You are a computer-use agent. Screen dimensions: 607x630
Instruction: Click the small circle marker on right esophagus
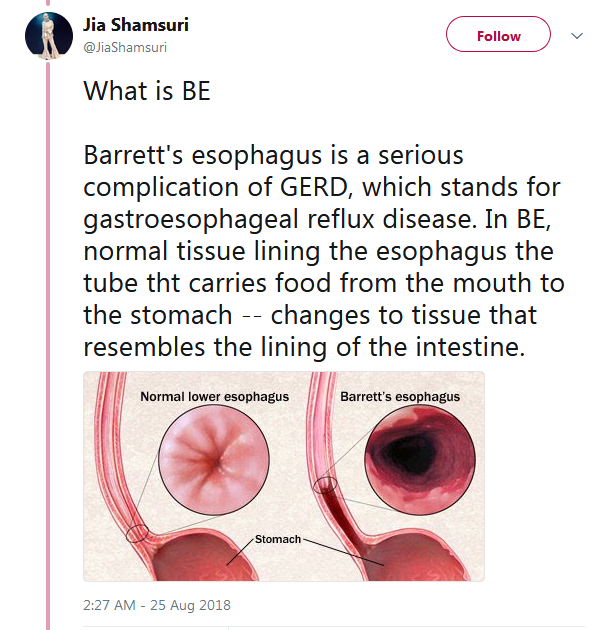(325, 486)
